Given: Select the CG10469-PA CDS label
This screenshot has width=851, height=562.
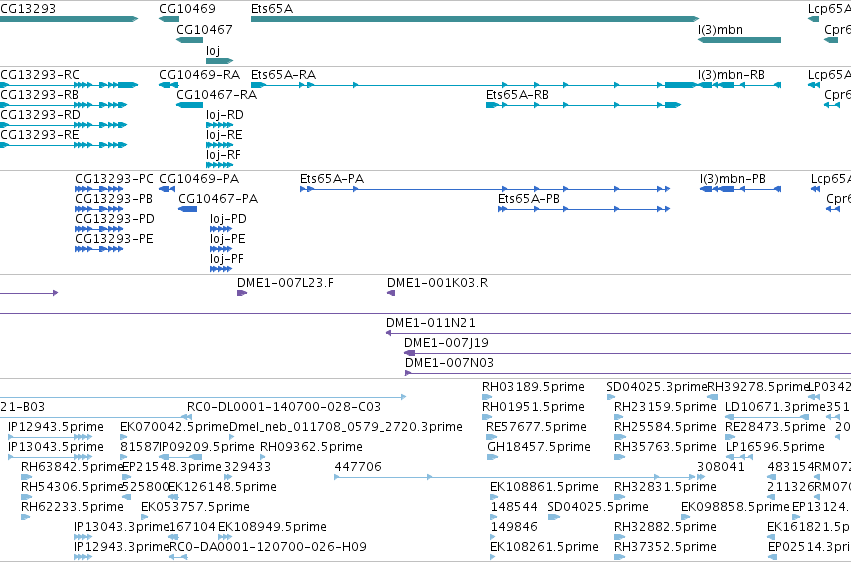Looking at the screenshot, I should tap(199, 178).
